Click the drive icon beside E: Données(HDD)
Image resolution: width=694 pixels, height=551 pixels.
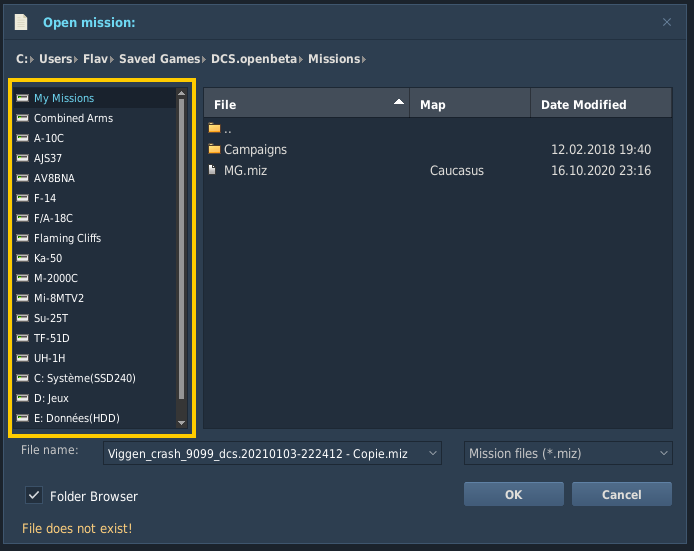tap(23, 418)
